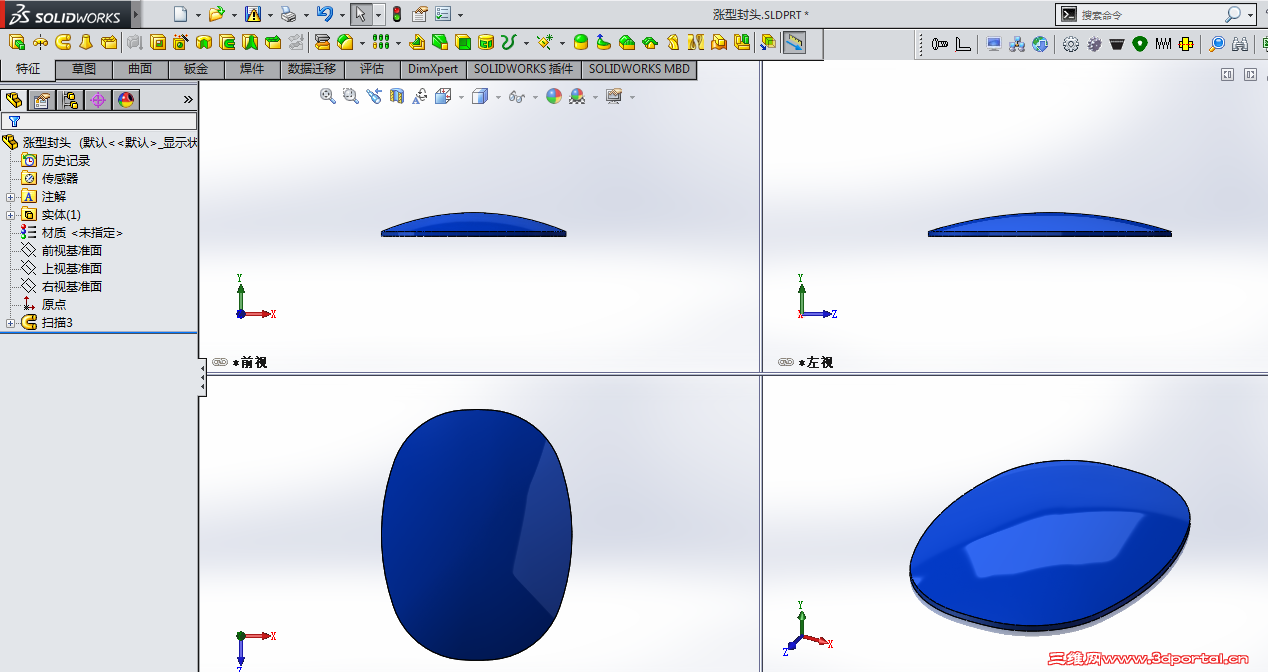
Task: Click the link icon beside *前视 viewport label
Action: [220, 362]
